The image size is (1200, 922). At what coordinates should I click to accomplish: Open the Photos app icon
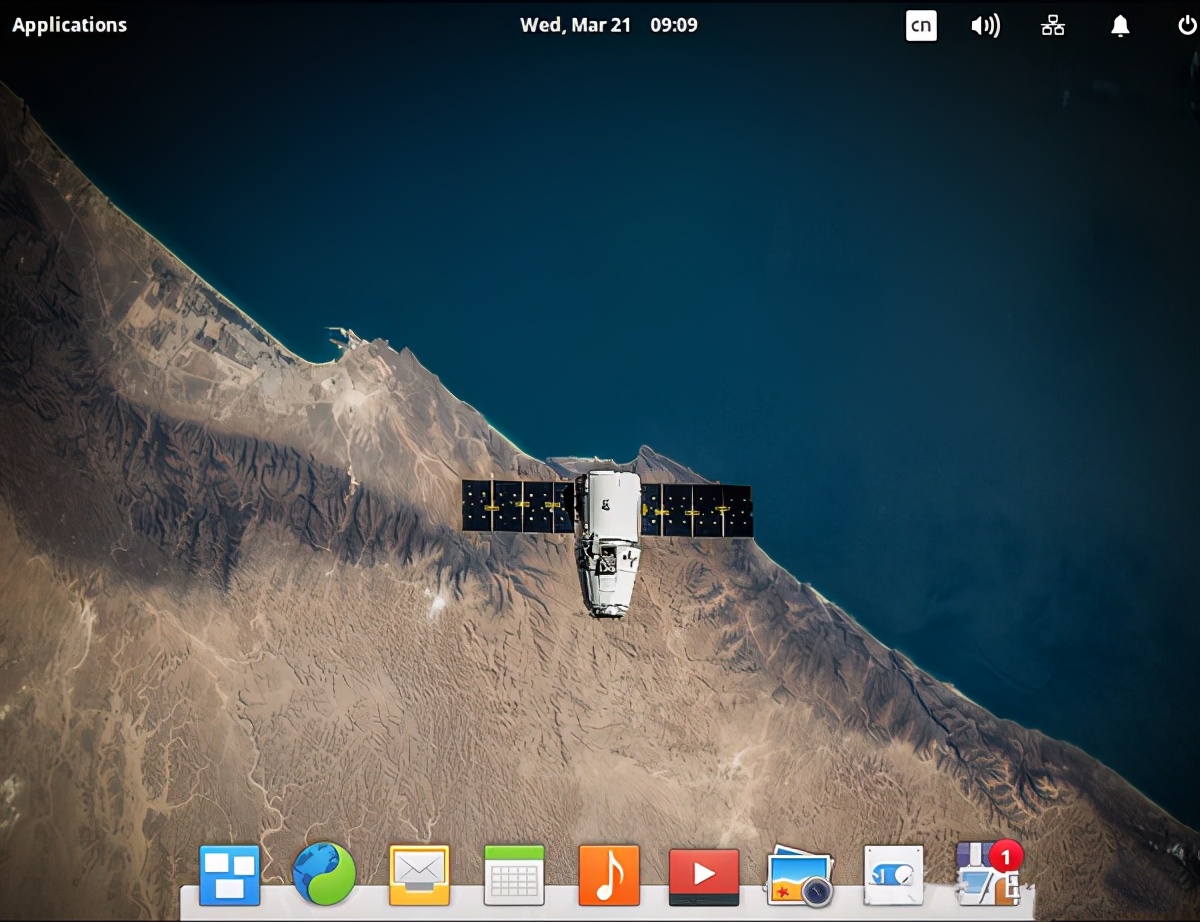pos(799,874)
